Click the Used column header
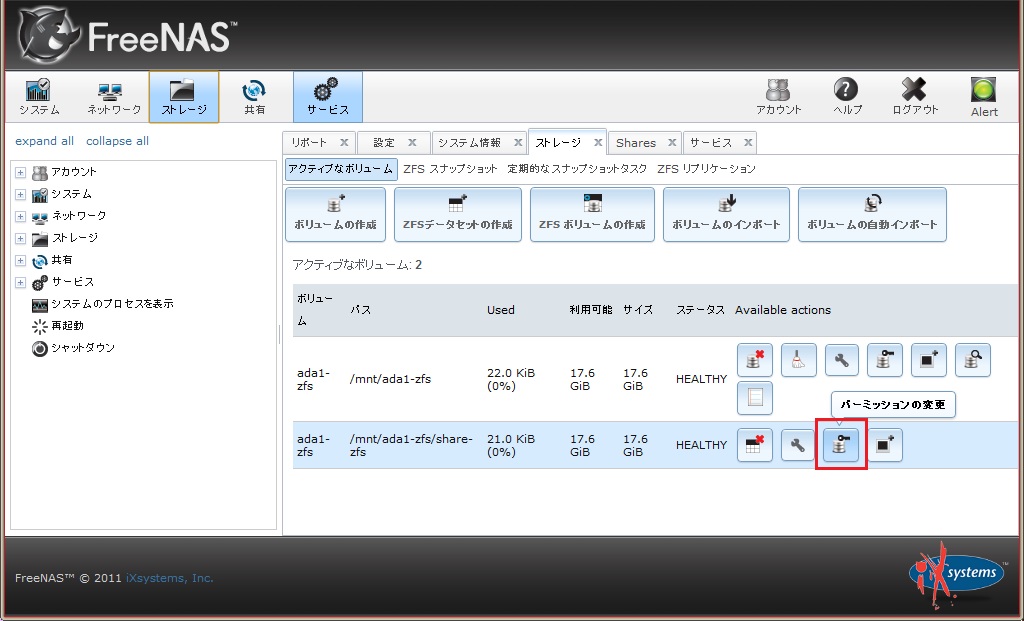This screenshot has width=1024, height=621. [501, 310]
